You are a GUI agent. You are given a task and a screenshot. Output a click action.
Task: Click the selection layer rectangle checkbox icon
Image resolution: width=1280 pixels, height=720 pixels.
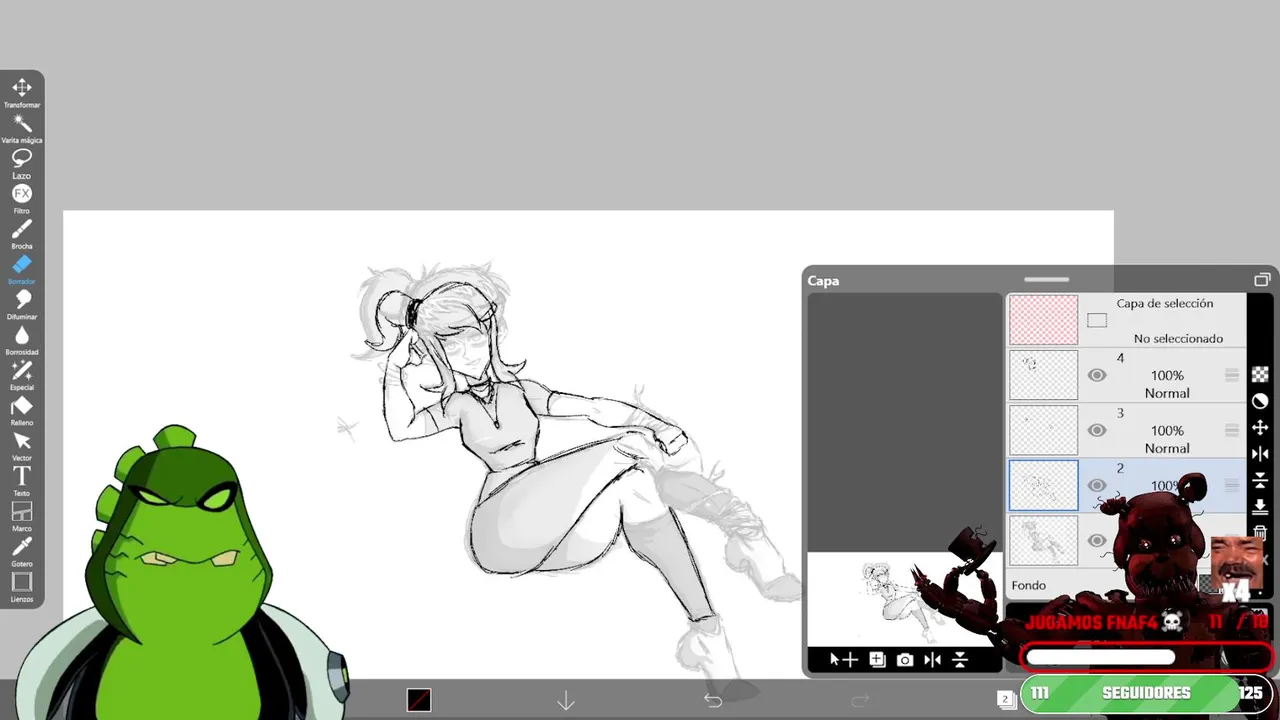(1097, 321)
